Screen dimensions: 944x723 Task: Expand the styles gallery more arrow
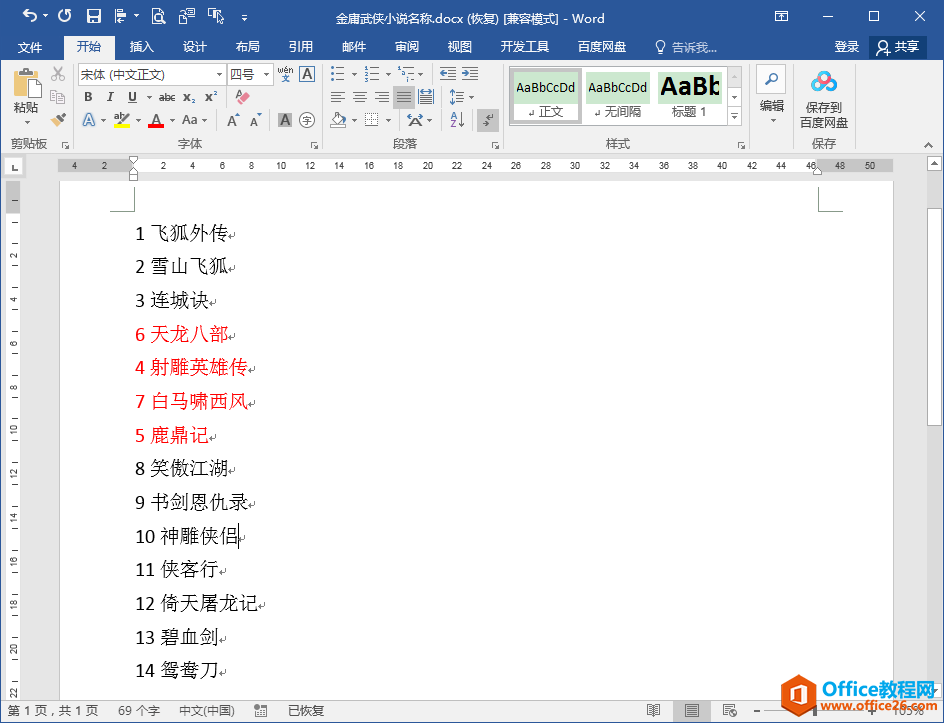(x=734, y=116)
